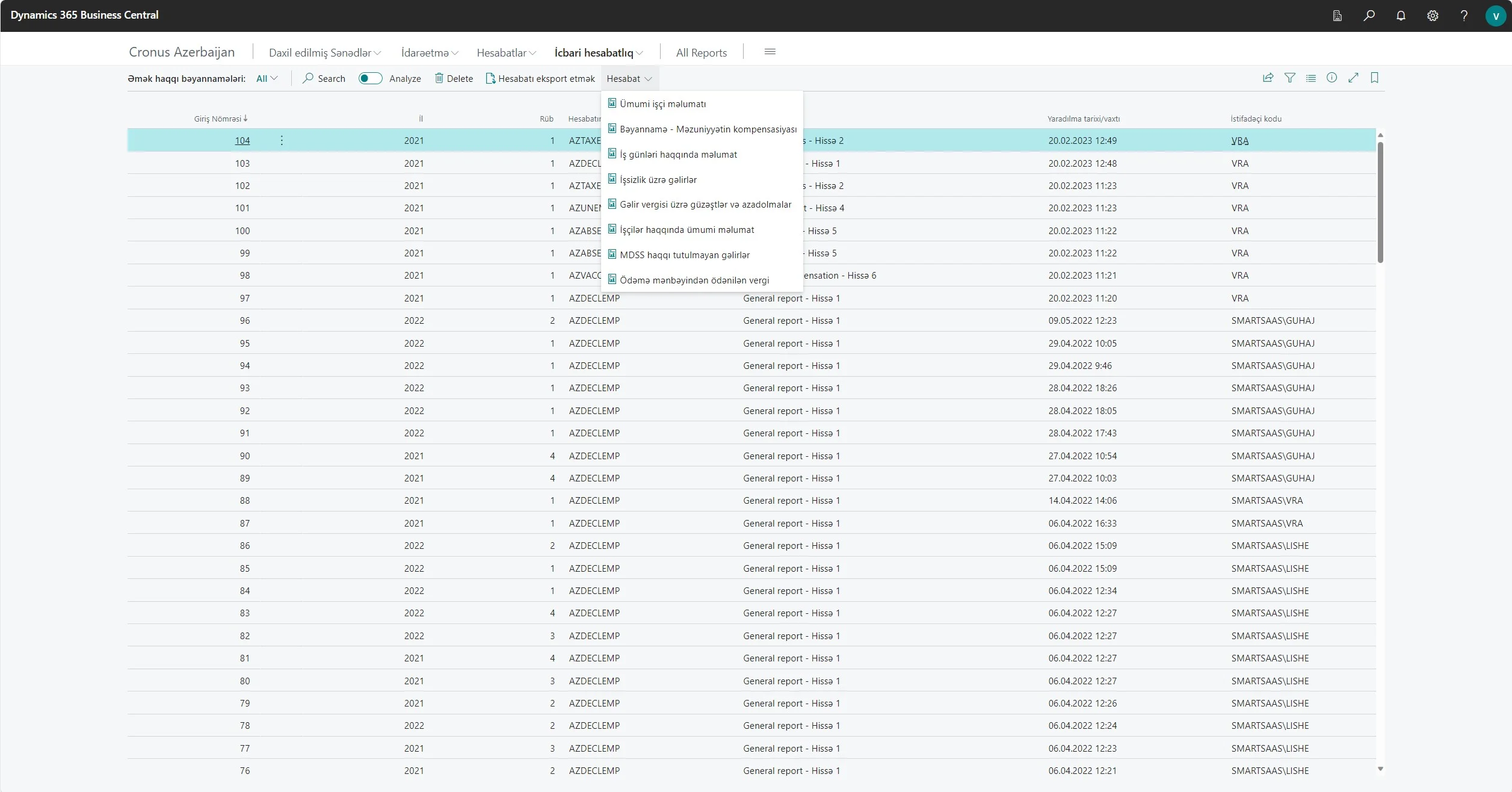Open row options for entry 104
The image size is (1512, 792).
282,140
